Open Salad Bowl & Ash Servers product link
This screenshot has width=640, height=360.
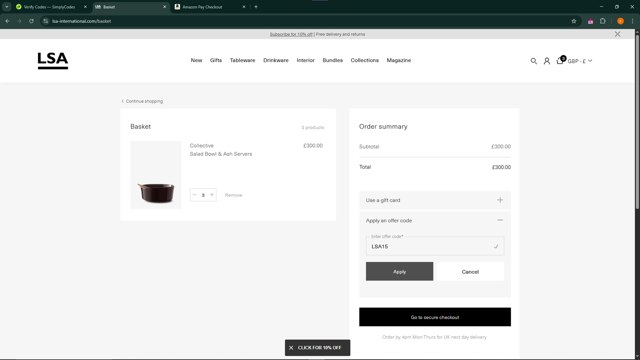coord(221,154)
